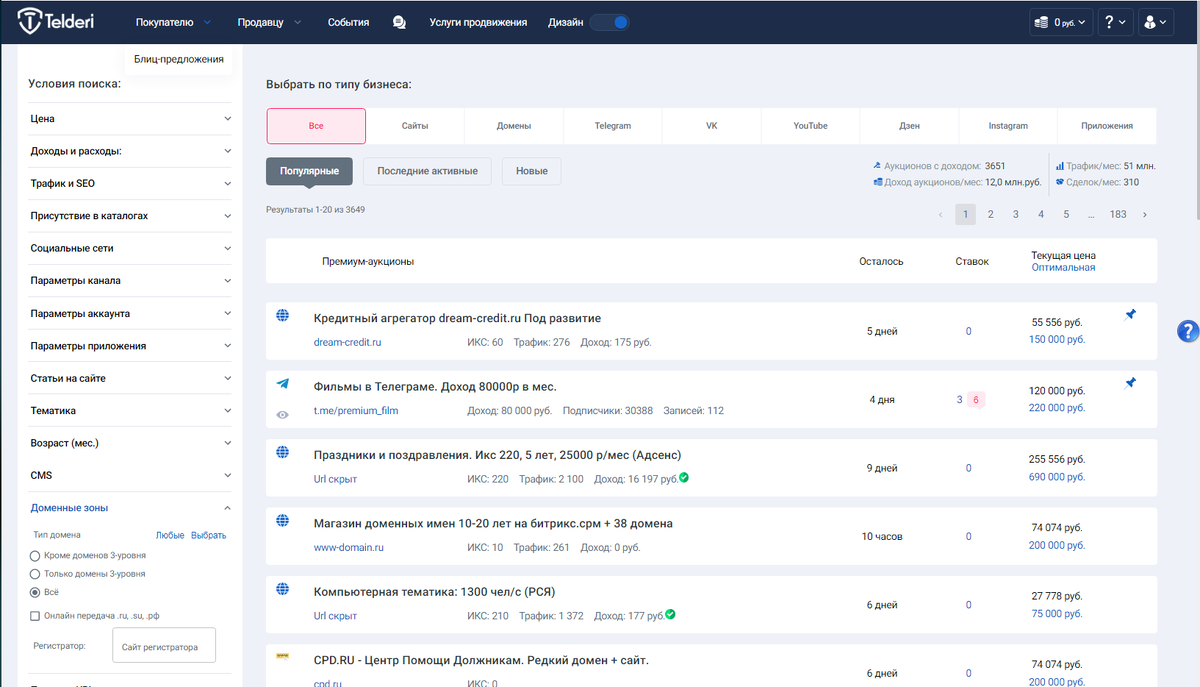Viewport: 1200px width, 687px height.
Task: Open the user profile menu
Action: (1155, 22)
